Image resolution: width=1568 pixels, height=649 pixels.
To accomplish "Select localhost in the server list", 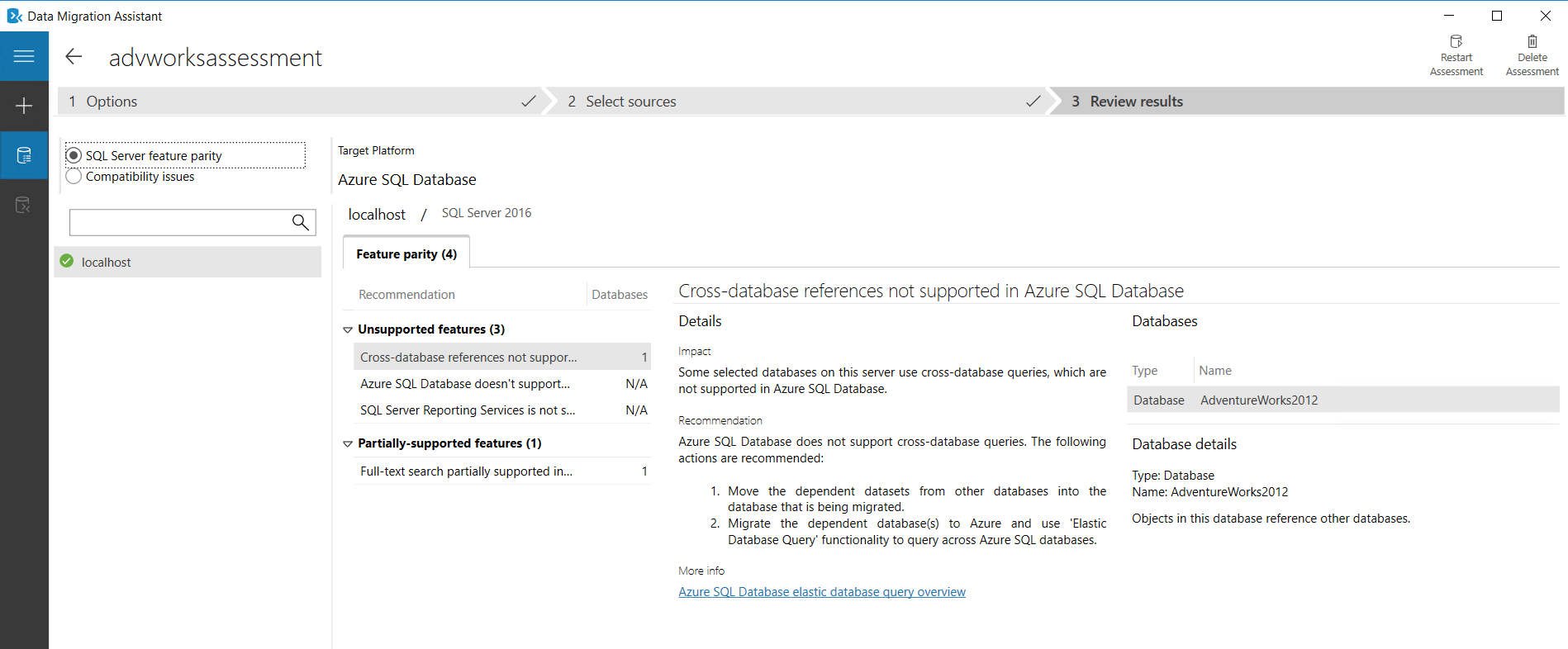I will tap(188, 262).
